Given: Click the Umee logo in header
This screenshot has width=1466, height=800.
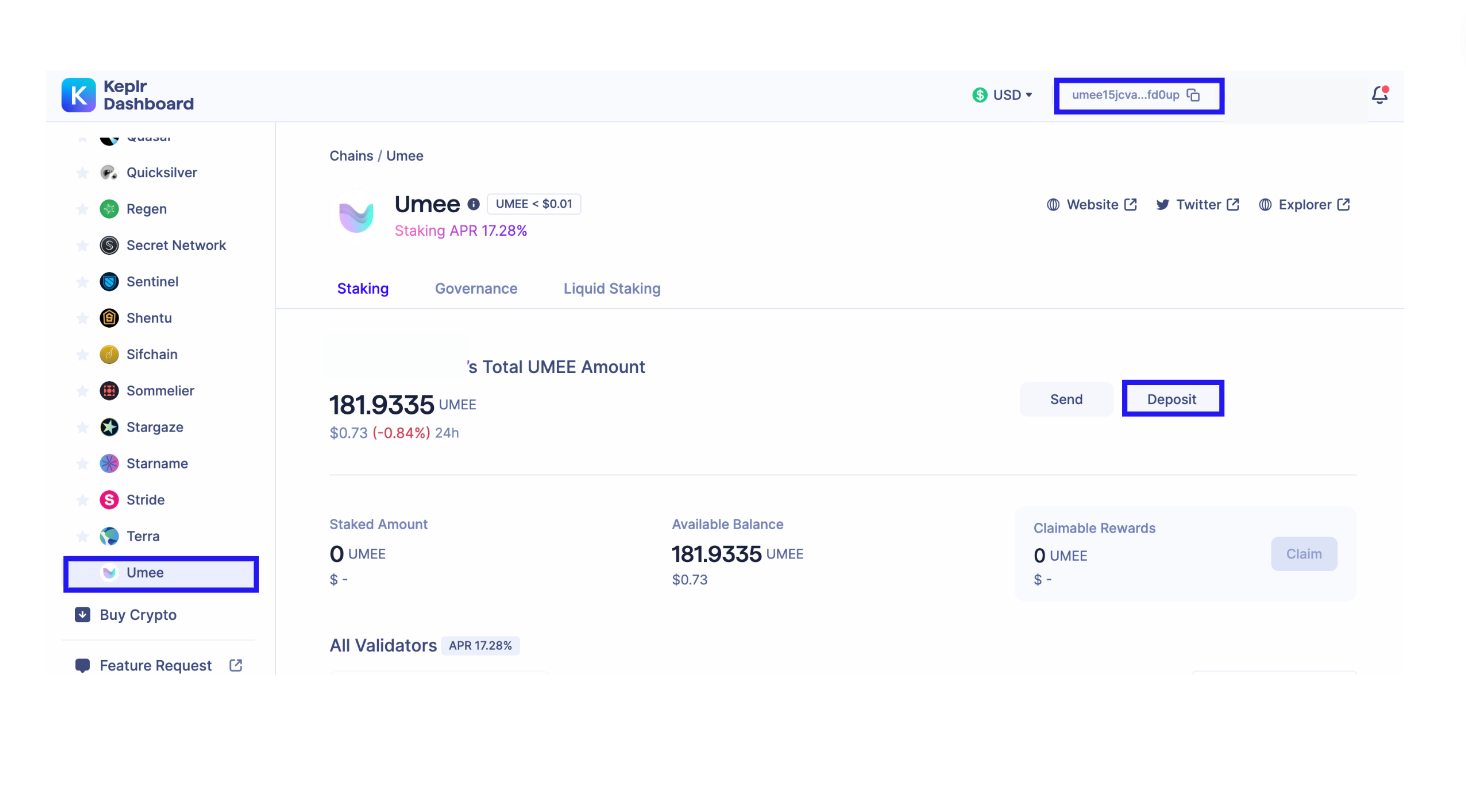Looking at the screenshot, I should [x=356, y=217].
